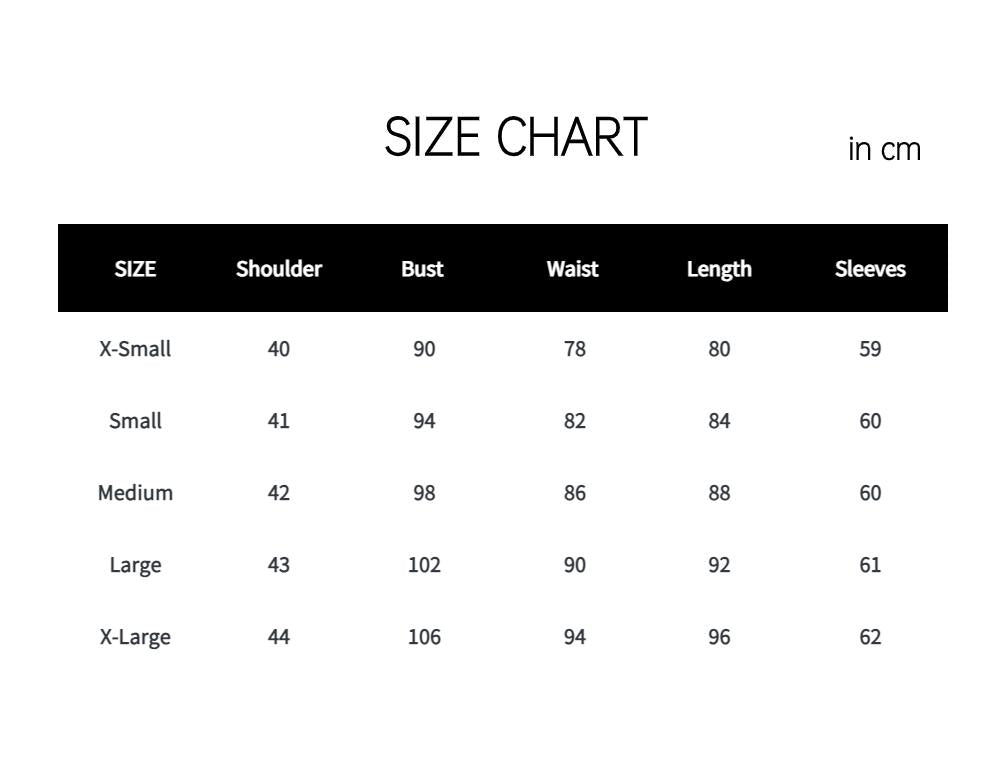Select the Sleeves column header

[870, 269]
